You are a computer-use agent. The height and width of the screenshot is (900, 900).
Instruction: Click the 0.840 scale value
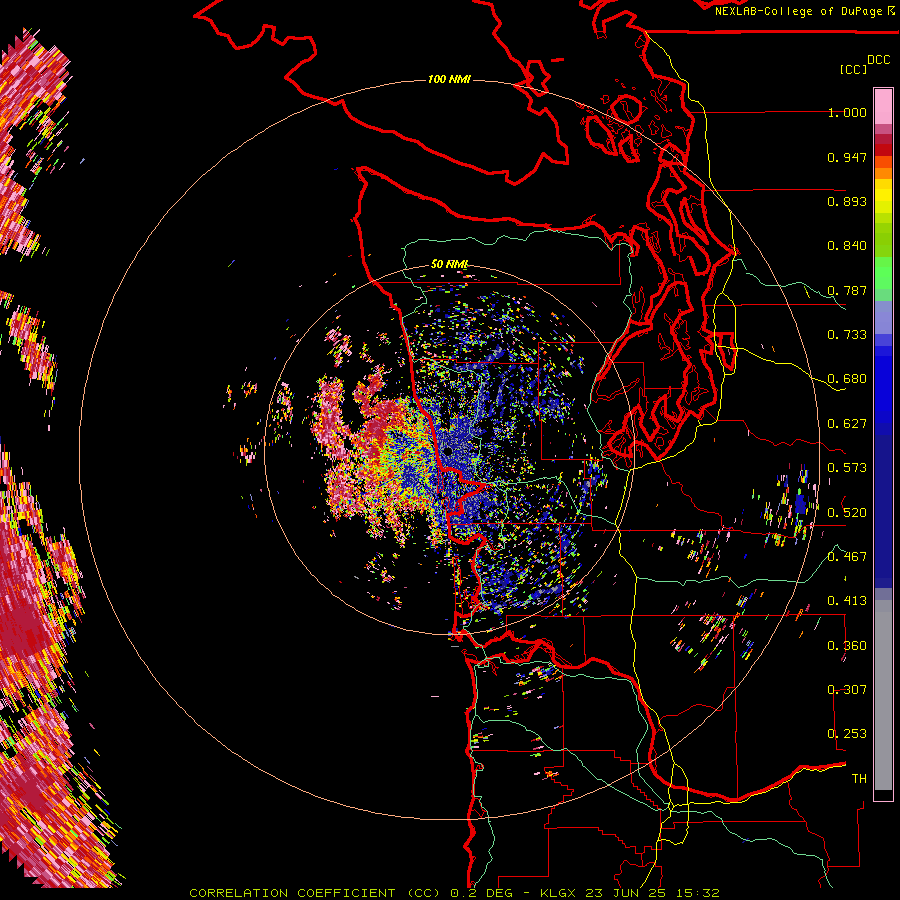847,246
